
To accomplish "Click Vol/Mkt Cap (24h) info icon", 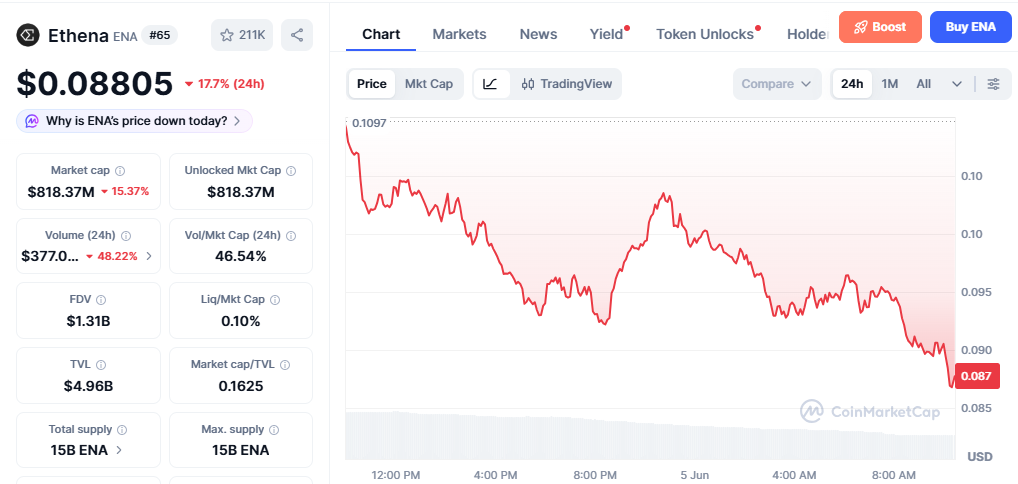I will (x=292, y=236).
